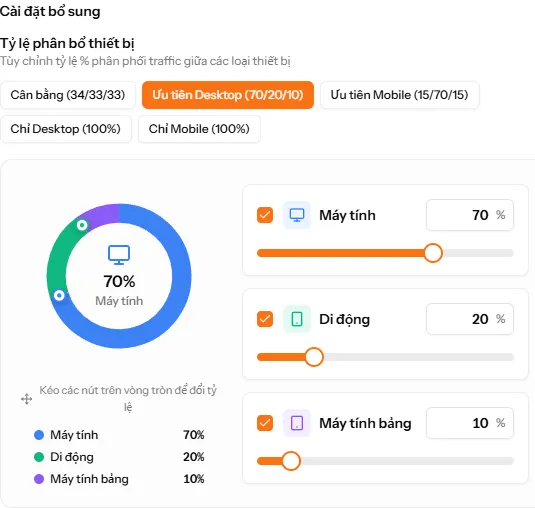The image size is (535, 508).
Task: Click the donut handle between purple and green segments
Action: (82, 225)
